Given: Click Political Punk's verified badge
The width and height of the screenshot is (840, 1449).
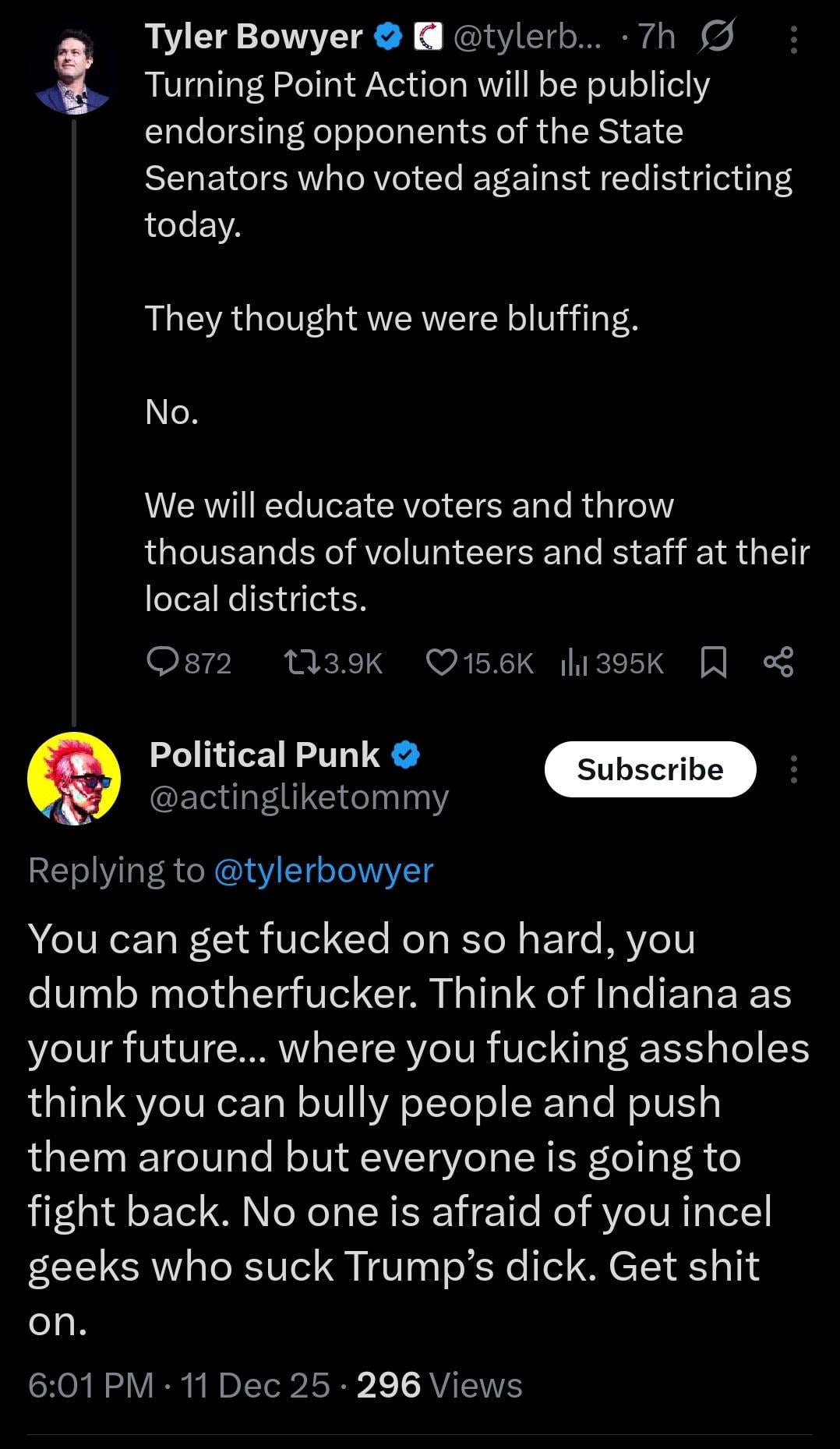Looking at the screenshot, I should coord(405,755).
